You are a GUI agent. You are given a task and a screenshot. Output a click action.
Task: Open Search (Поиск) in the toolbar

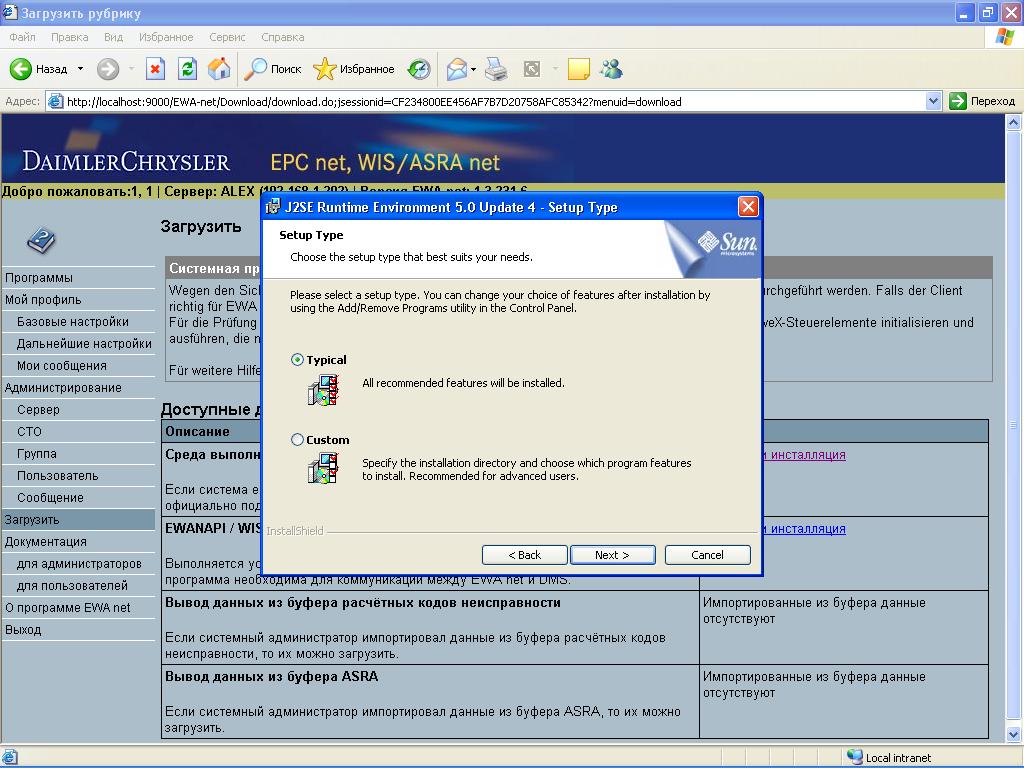point(272,69)
